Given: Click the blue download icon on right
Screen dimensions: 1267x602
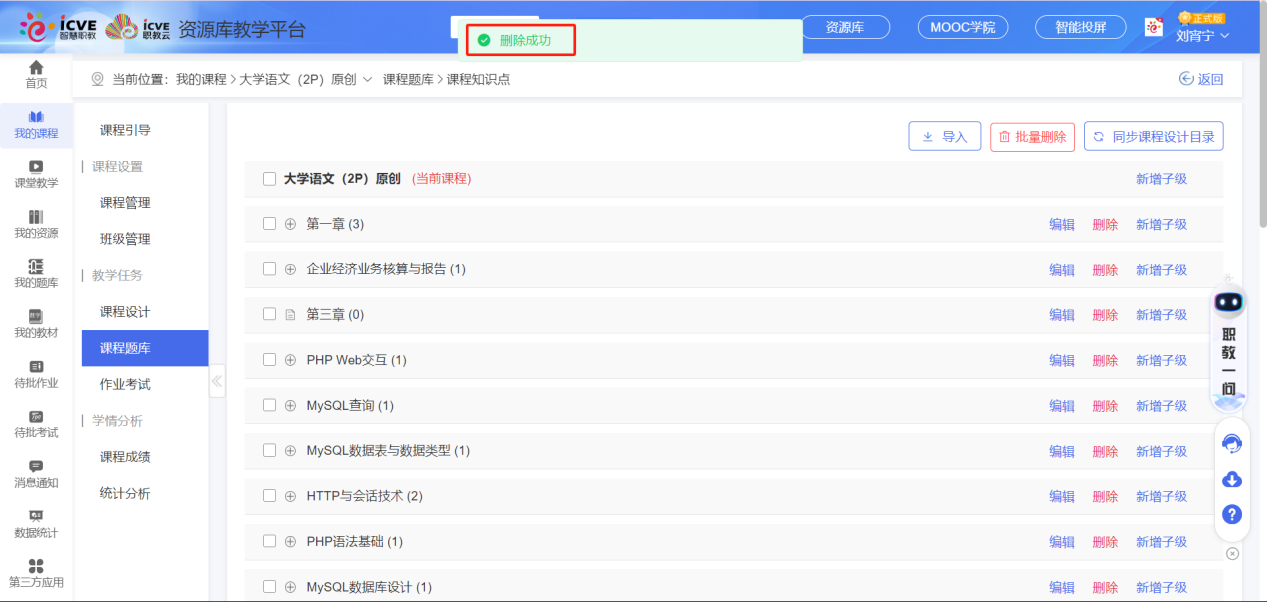Looking at the screenshot, I should click(x=1232, y=480).
